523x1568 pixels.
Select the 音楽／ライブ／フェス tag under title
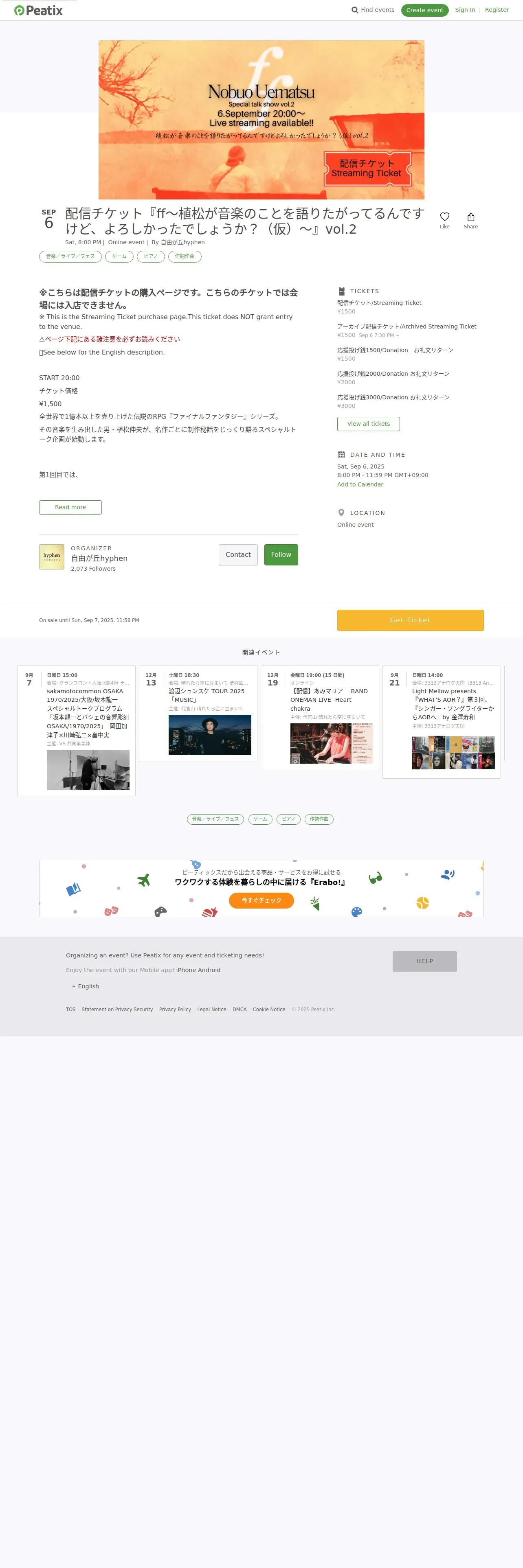[x=70, y=256]
